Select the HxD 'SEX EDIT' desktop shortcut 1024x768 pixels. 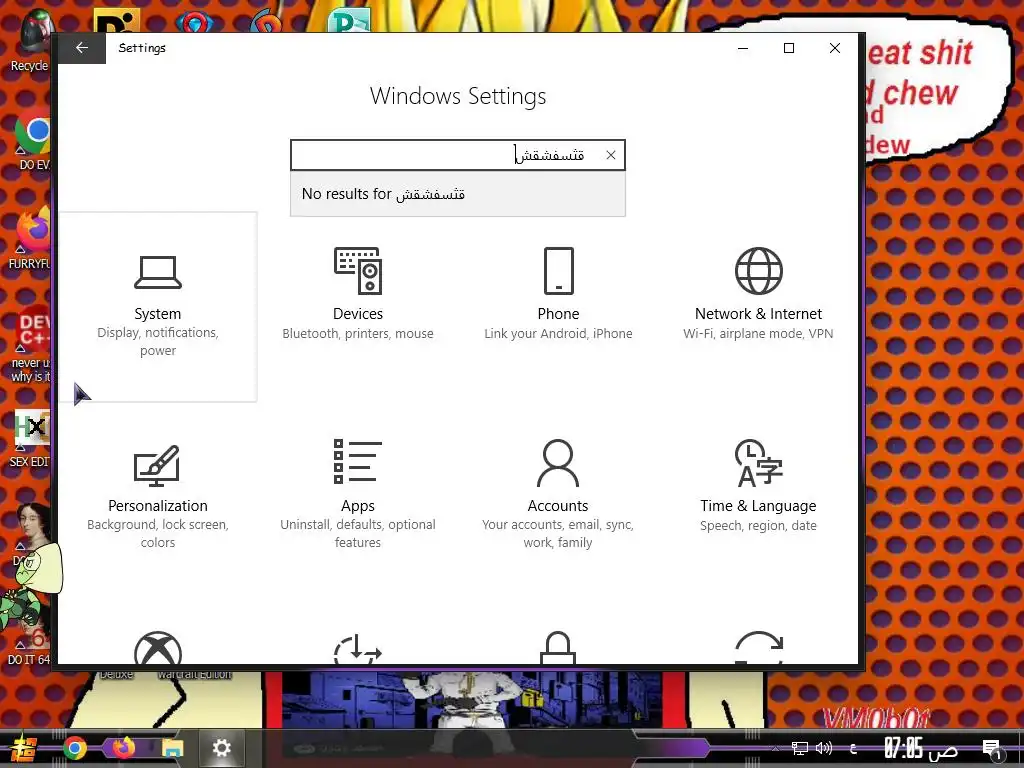[30, 438]
